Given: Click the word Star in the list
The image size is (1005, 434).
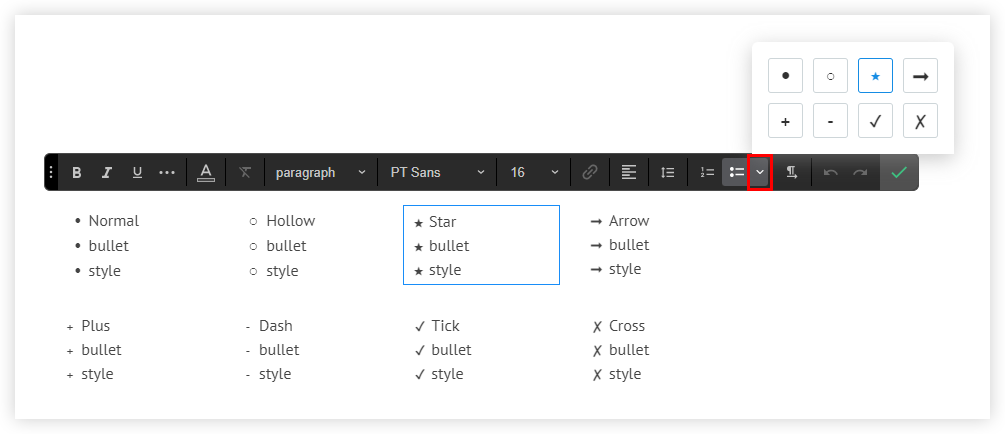Looking at the screenshot, I should click(x=442, y=222).
